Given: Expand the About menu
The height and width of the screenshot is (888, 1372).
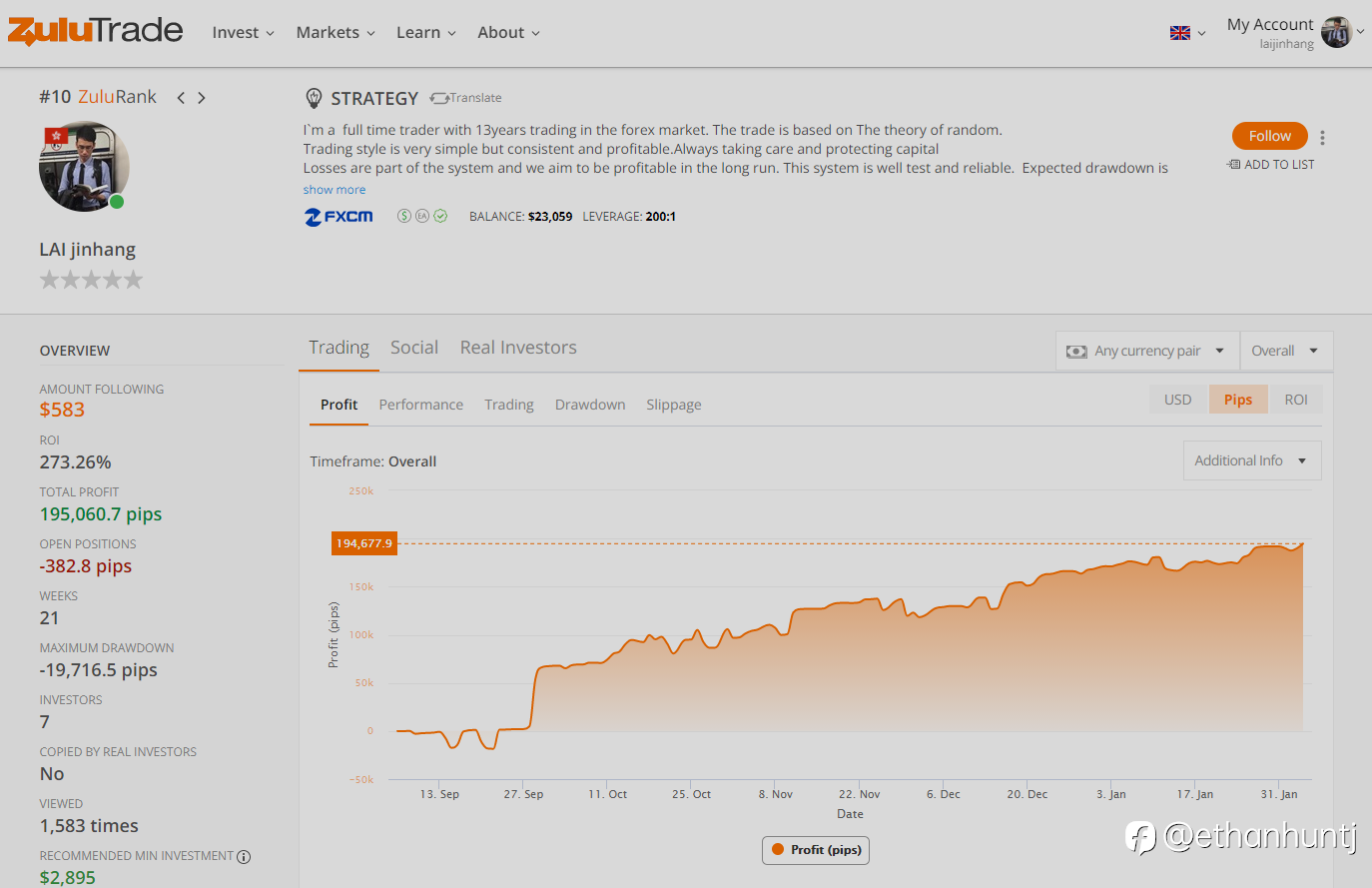Looking at the screenshot, I should pyautogui.click(x=508, y=33).
